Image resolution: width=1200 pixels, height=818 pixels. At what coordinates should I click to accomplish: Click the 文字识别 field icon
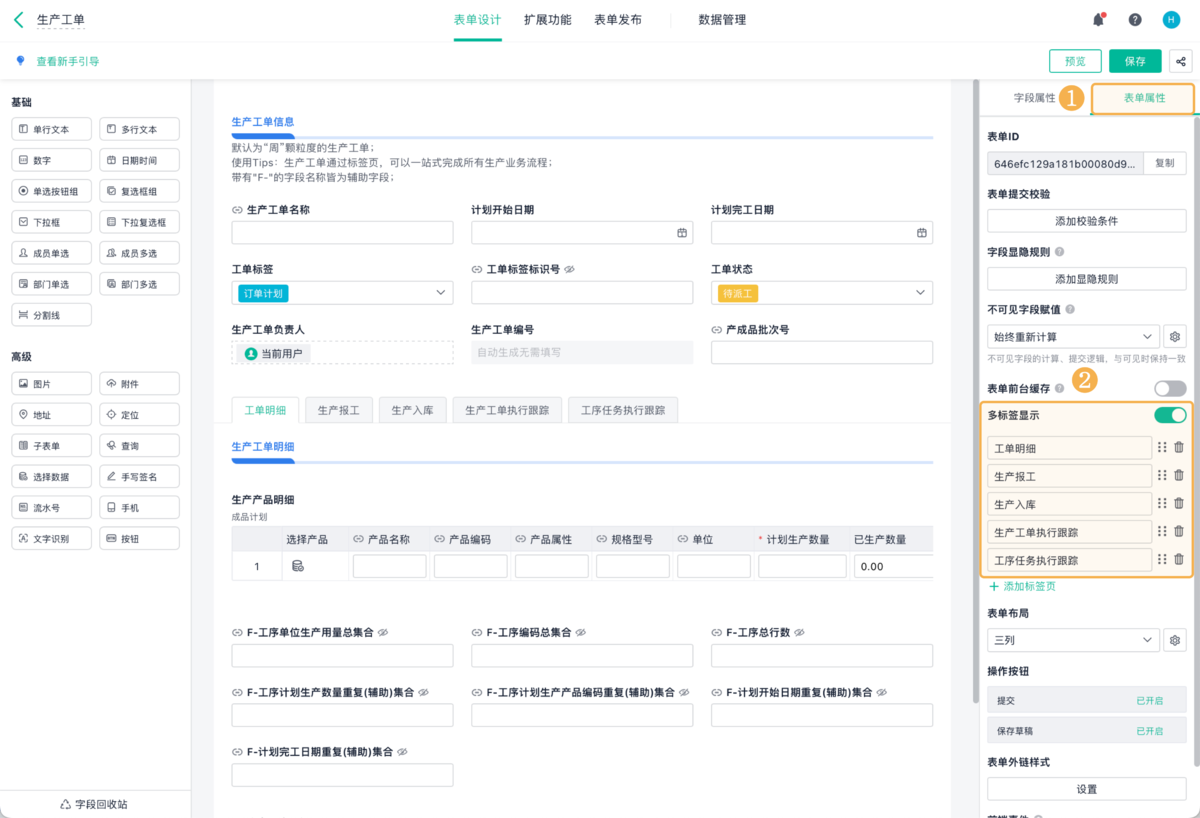point(51,537)
